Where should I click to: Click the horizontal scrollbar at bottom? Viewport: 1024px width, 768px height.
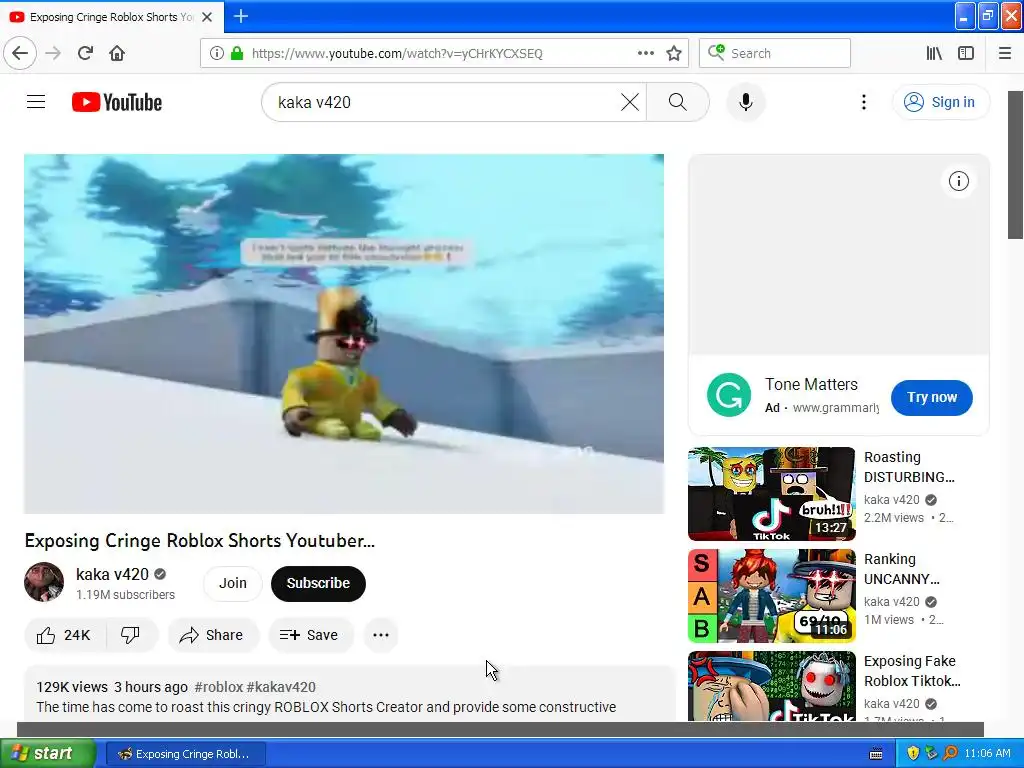500,729
